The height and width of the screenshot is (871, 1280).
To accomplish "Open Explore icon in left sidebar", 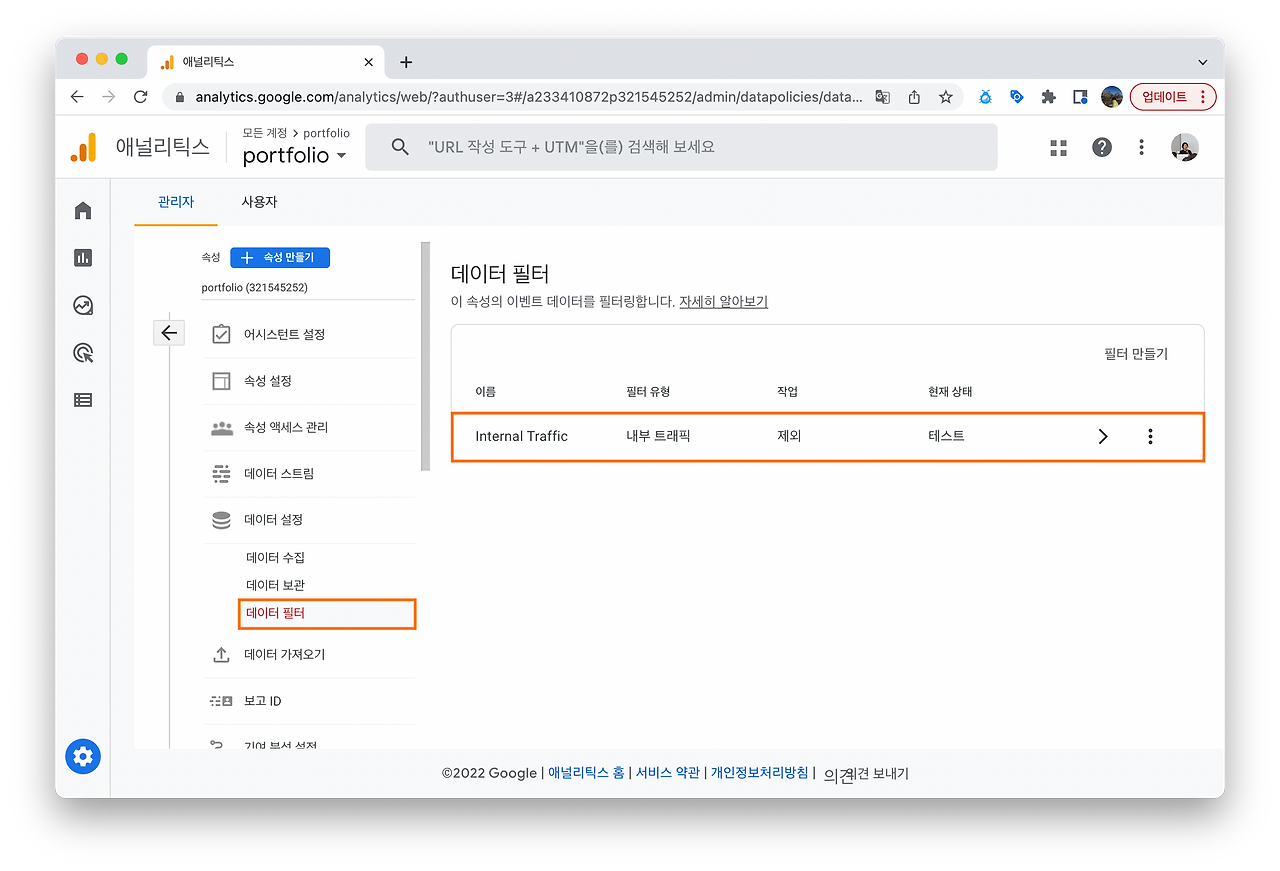I will 83,305.
